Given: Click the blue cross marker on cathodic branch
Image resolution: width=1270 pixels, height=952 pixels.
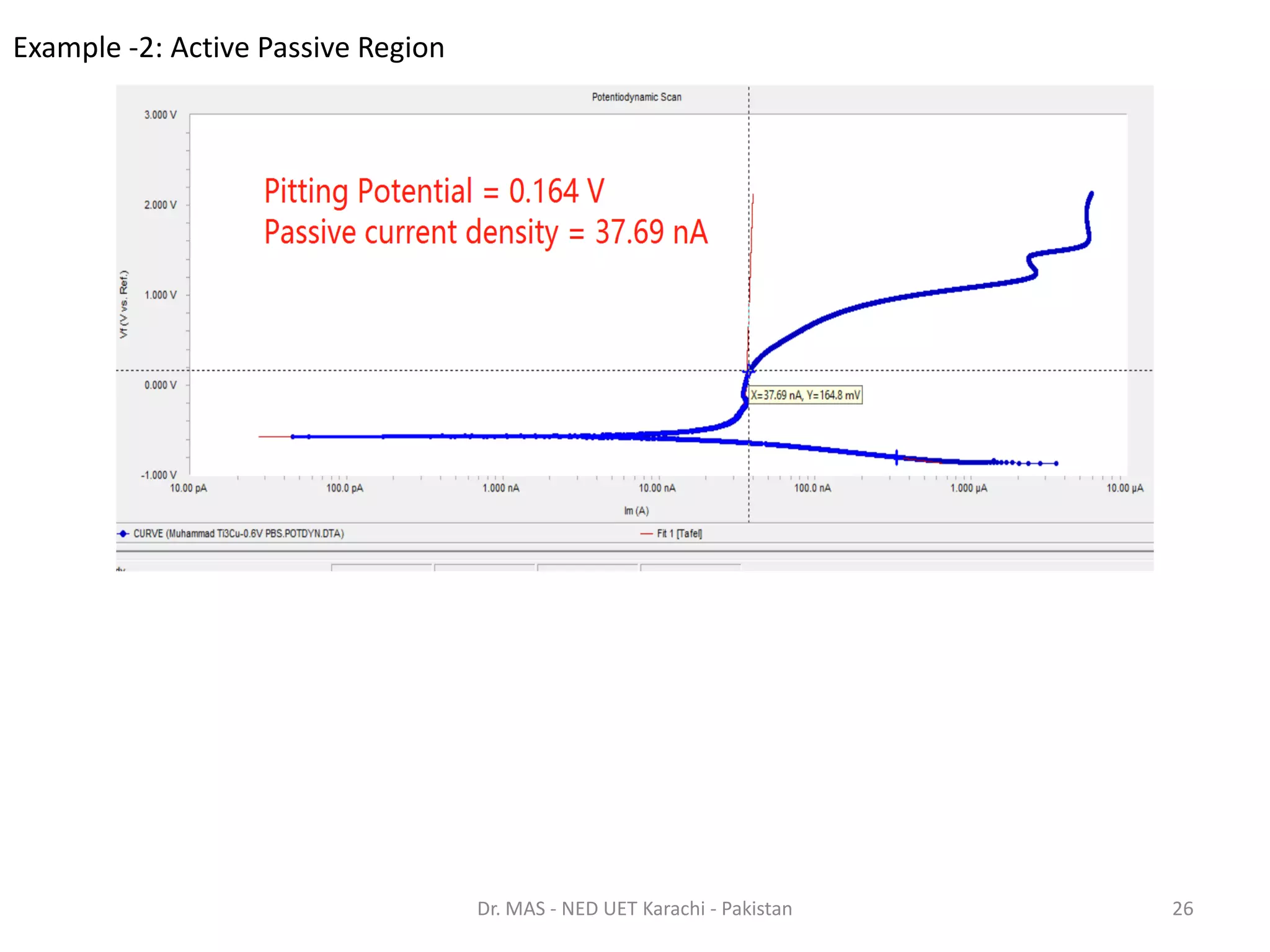Looking at the screenshot, I should [x=897, y=457].
